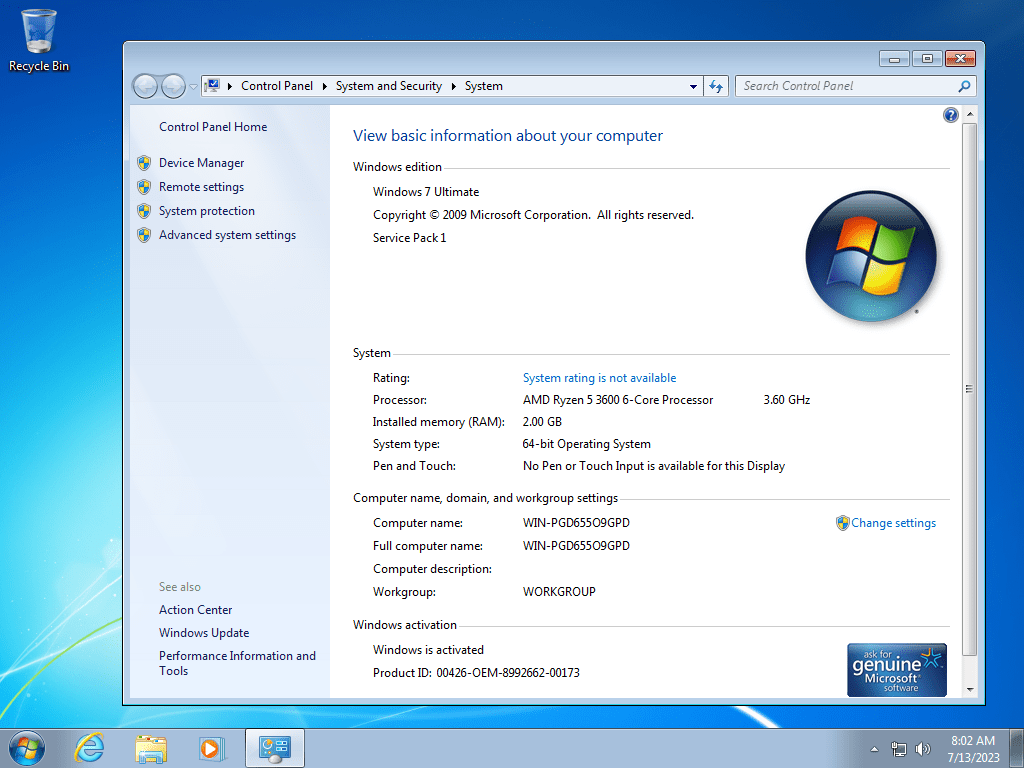Click the Windows Start orb
Screen dimensions: 1024x768
(27, 748)
